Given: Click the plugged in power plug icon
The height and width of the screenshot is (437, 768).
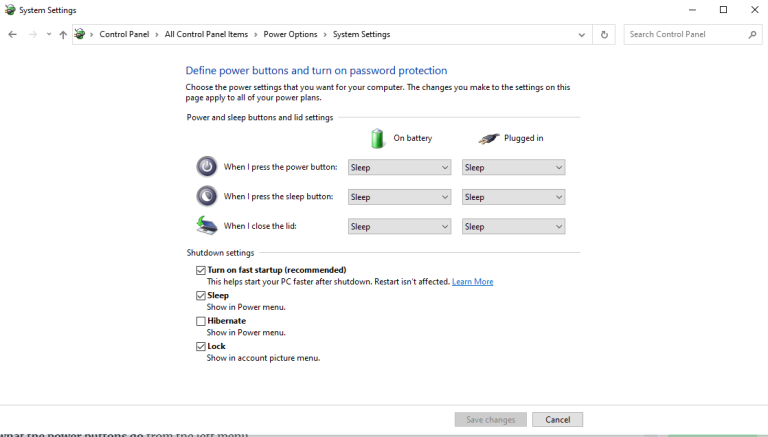Looking at the screenshot, I should pyautogui.click(x=488, y=139).
